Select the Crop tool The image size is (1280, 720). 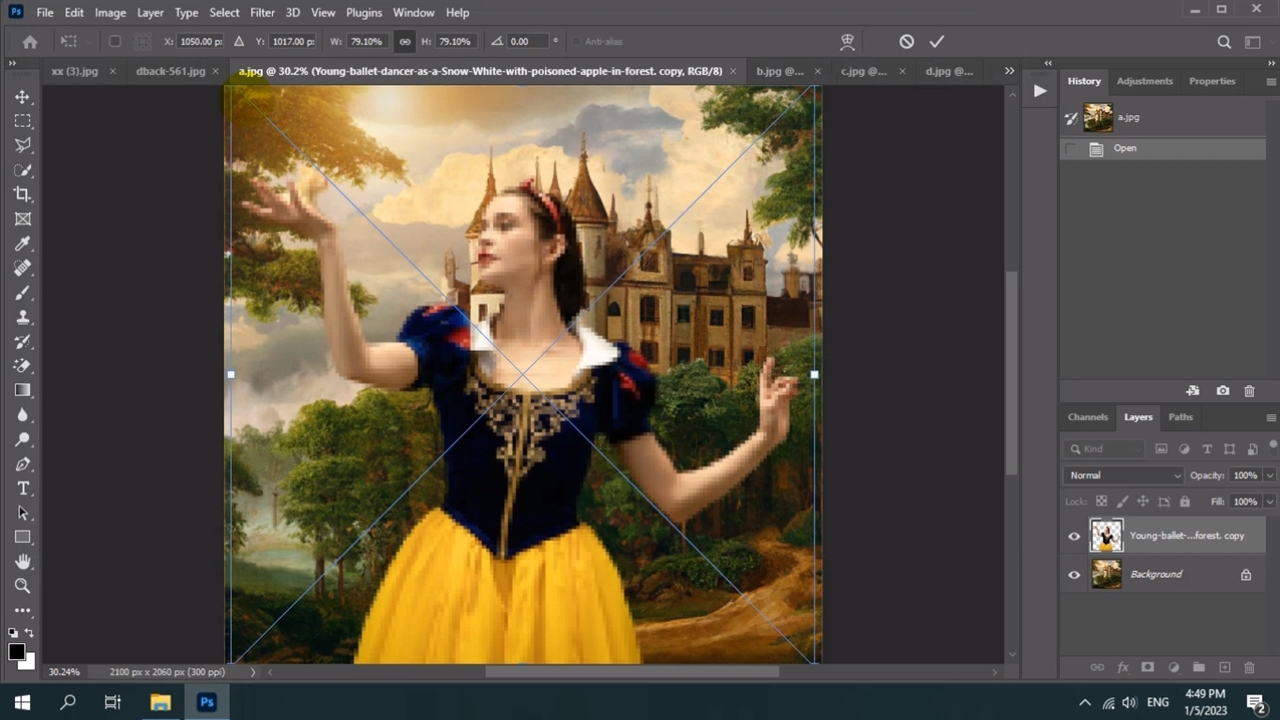tap(22, 194)
